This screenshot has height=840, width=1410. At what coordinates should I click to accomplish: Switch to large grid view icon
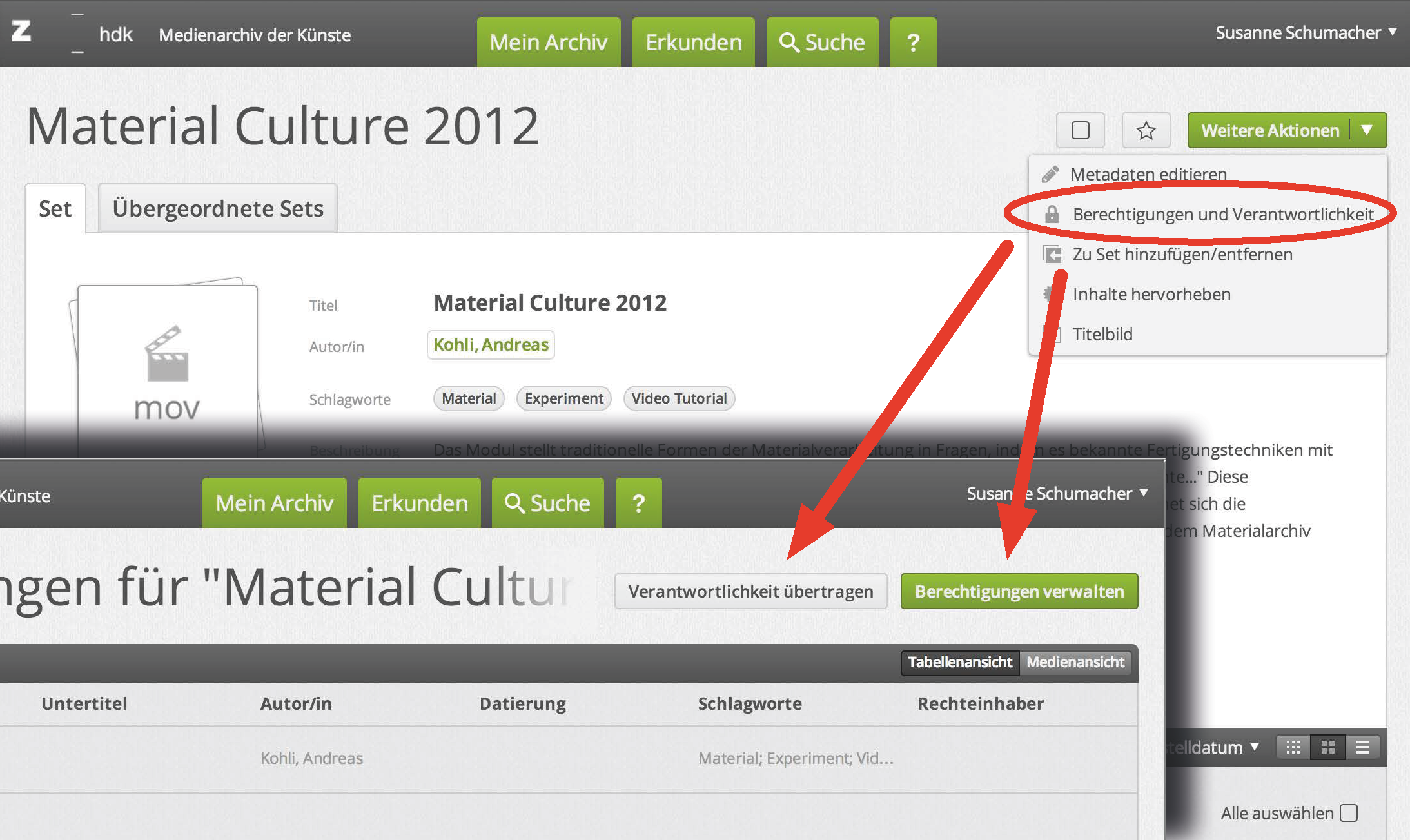(x=1327, y=747)
